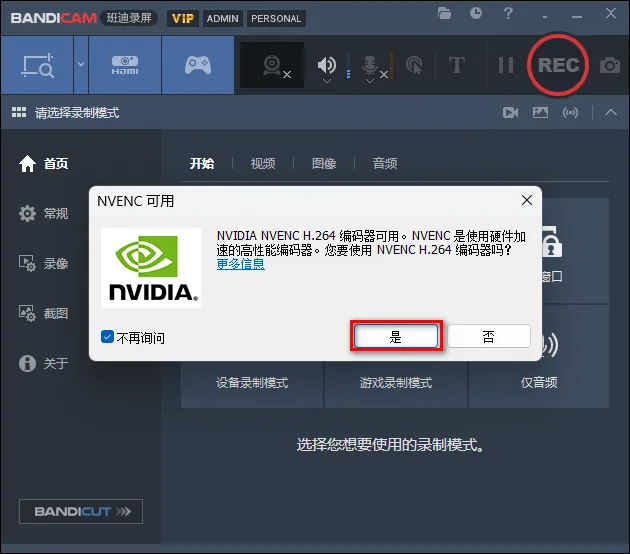Close the NVENC 可用 dialog
The width and height of the screenshot is (630, 554).
tap(527, 200)
